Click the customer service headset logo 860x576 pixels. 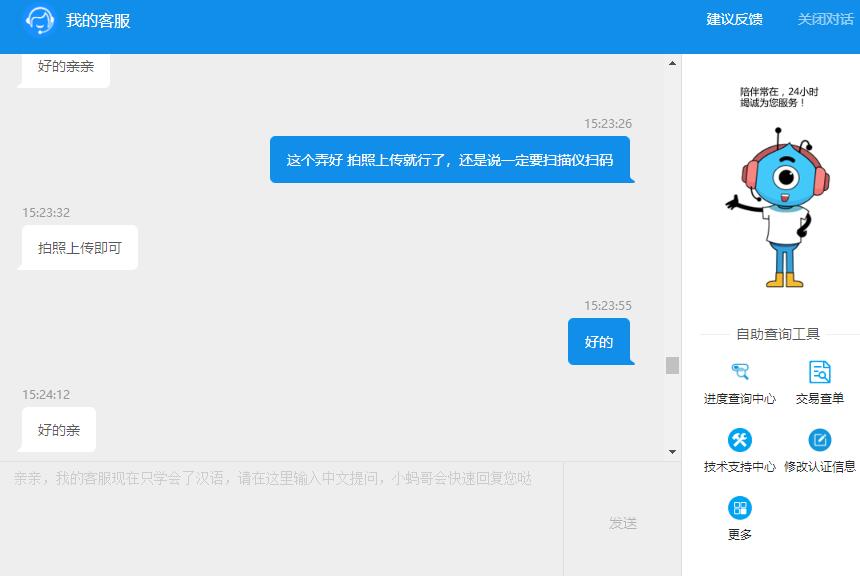(39, 20)
